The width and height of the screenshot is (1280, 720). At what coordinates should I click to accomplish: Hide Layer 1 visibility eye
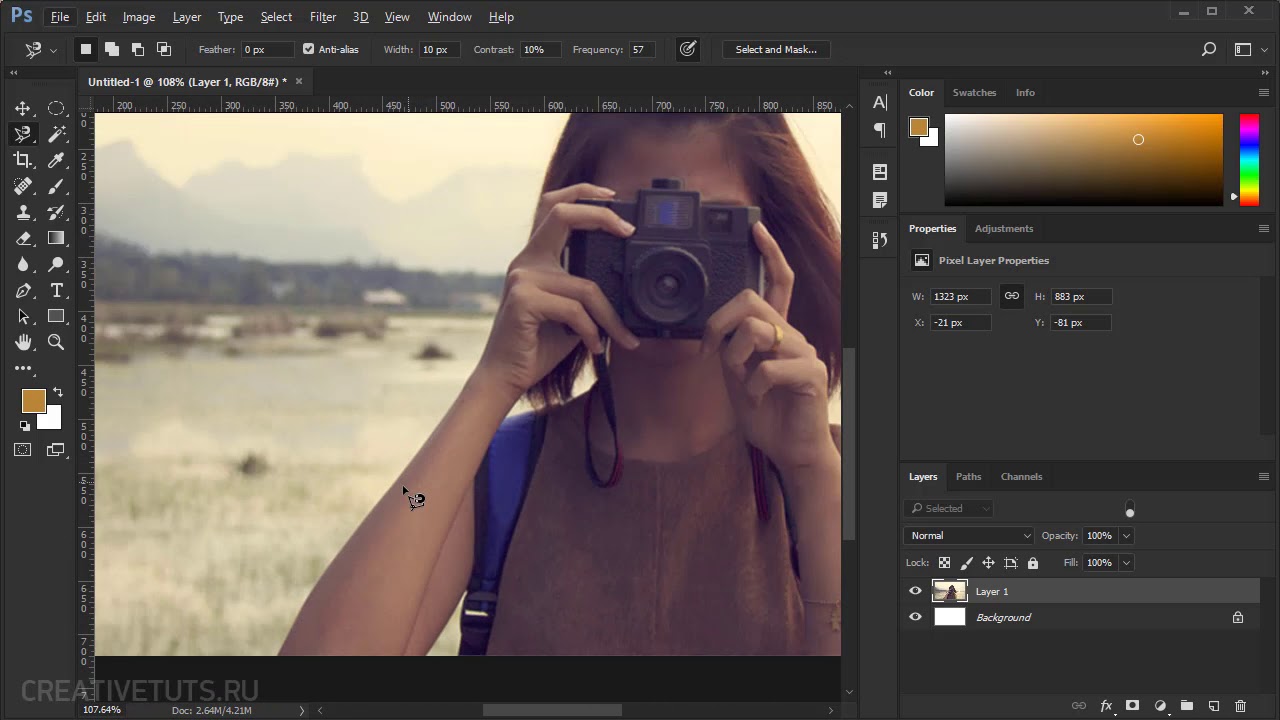point(915,591)
